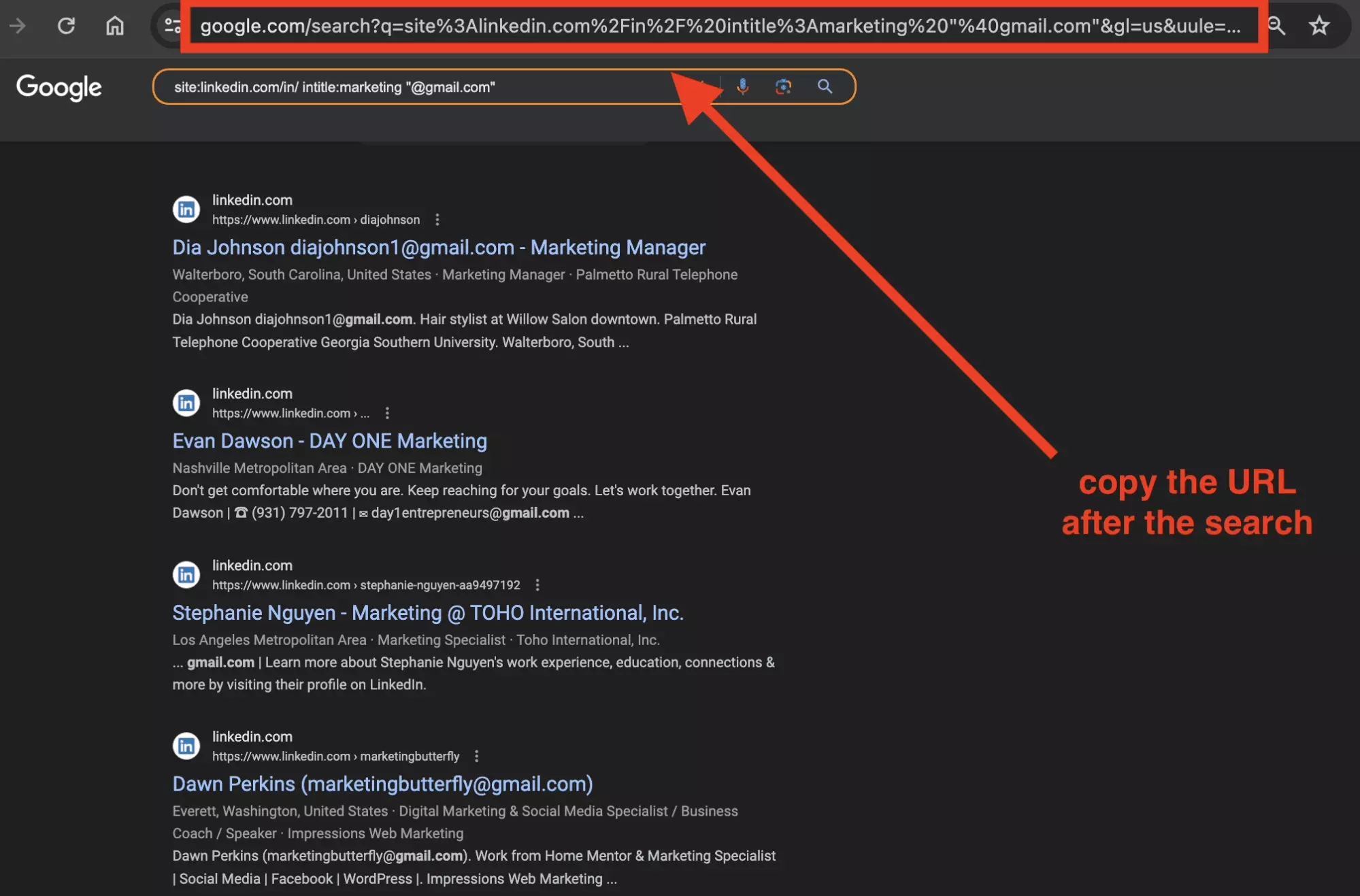Open the browser home page
The height and width of the screenshot is (896, 1360).
(114, 26)
